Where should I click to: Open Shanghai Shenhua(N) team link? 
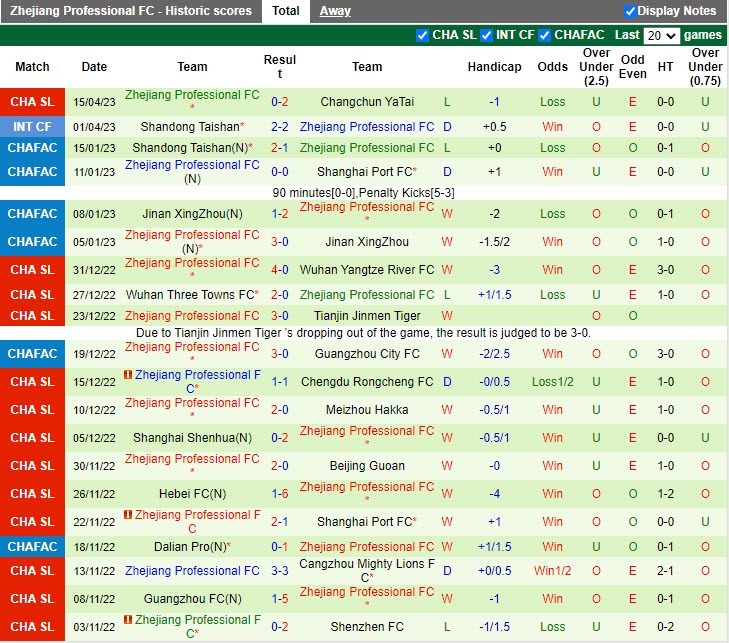[192, 438]
